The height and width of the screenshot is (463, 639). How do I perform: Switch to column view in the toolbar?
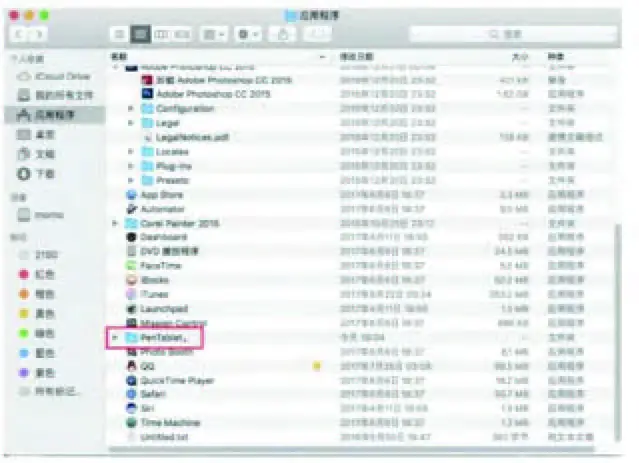[x=161, y=34]
